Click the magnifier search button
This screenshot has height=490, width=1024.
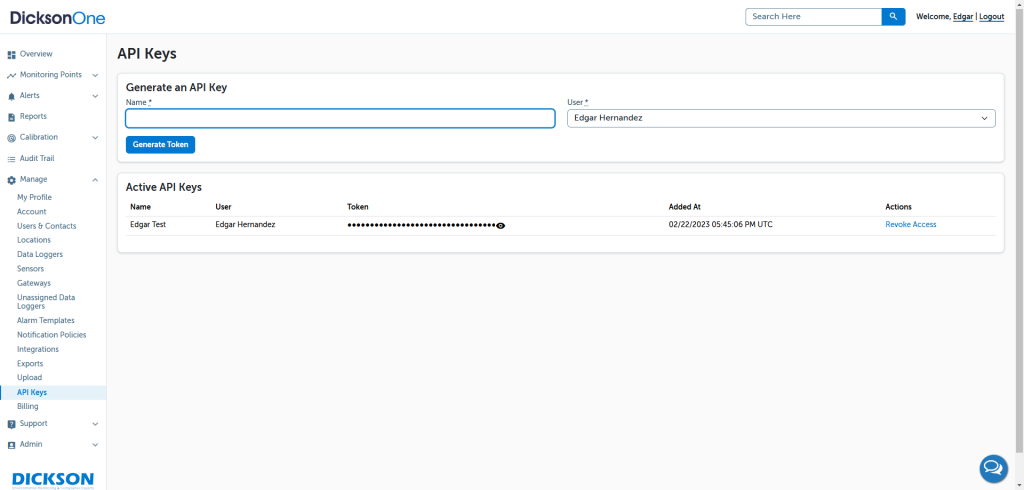pyautogui.click(x=893, y=17)
